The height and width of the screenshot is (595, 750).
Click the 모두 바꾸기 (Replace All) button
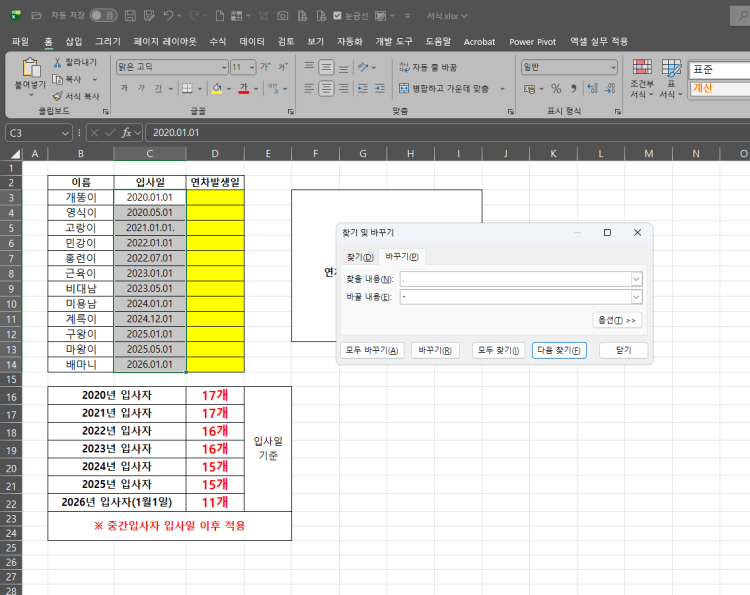click(x=372, y=350)
